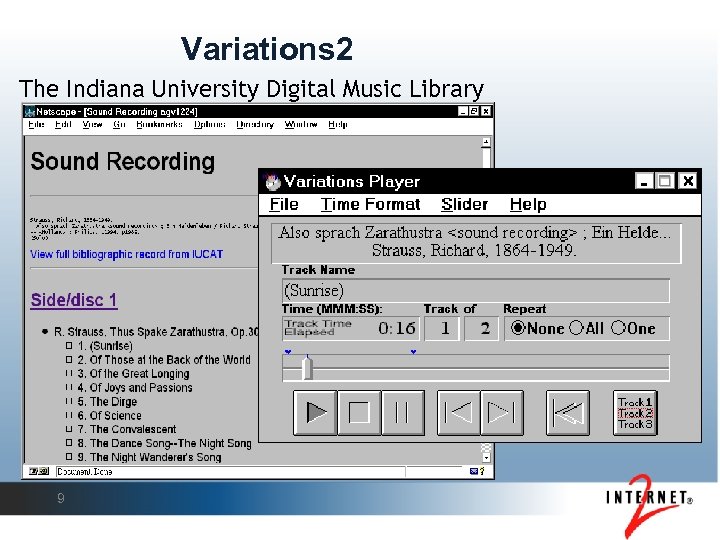
Task: Select track 4. Of Joys and Passions
Action: (135, 388)
